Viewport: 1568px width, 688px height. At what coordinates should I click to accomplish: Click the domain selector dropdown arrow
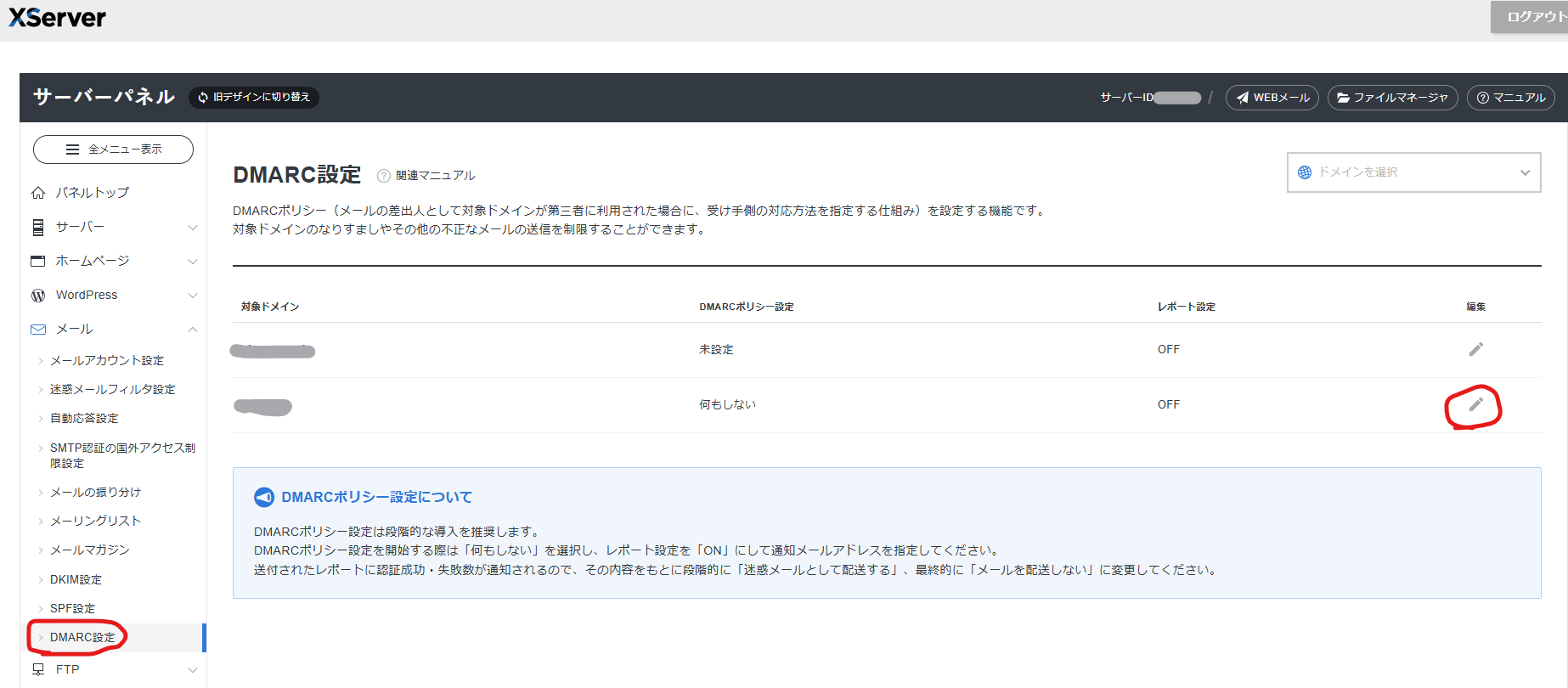click(x=1525, y=172)
